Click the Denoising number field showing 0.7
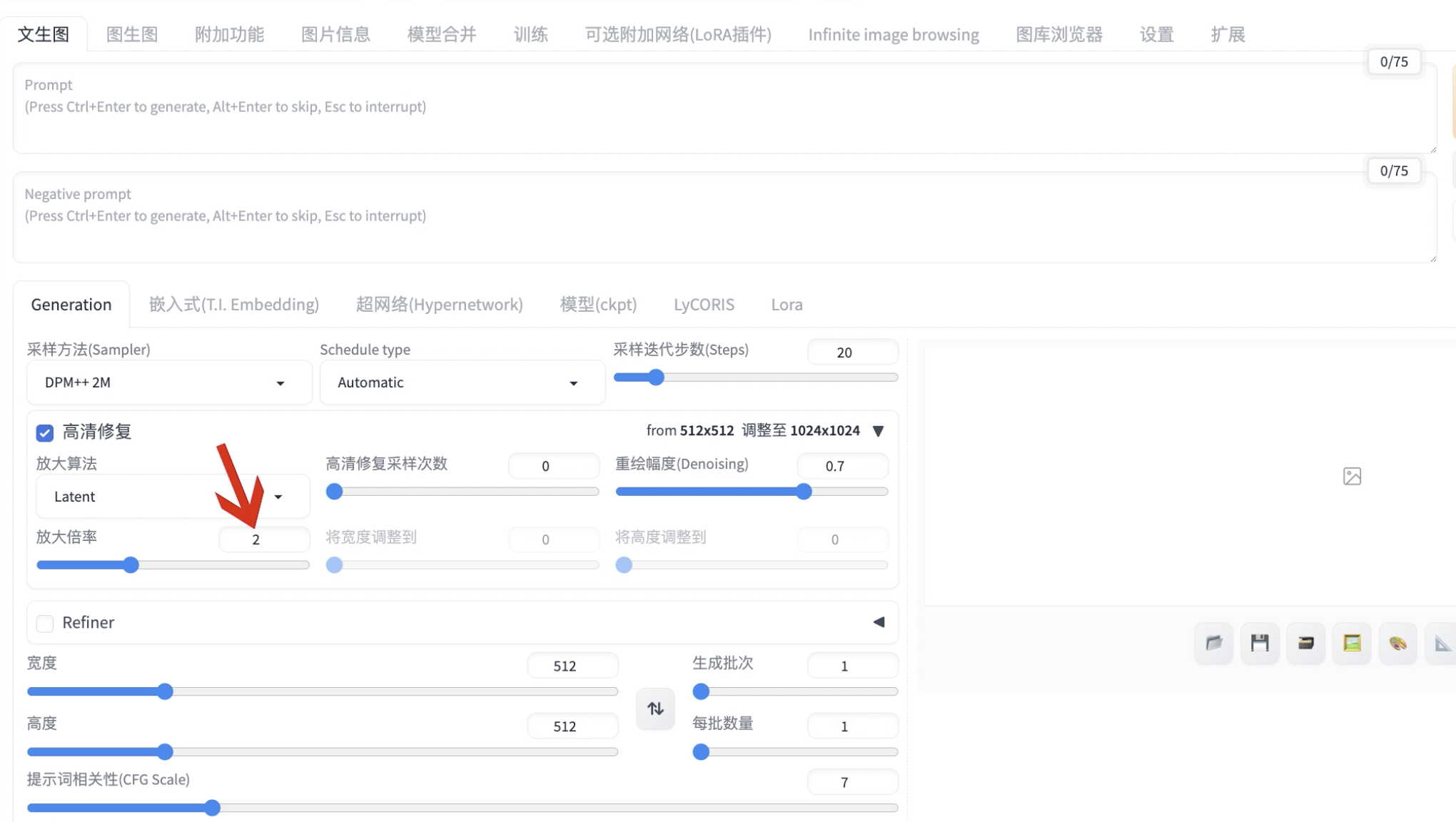This screenshot has width=1456, height=822. click(843, 466)
